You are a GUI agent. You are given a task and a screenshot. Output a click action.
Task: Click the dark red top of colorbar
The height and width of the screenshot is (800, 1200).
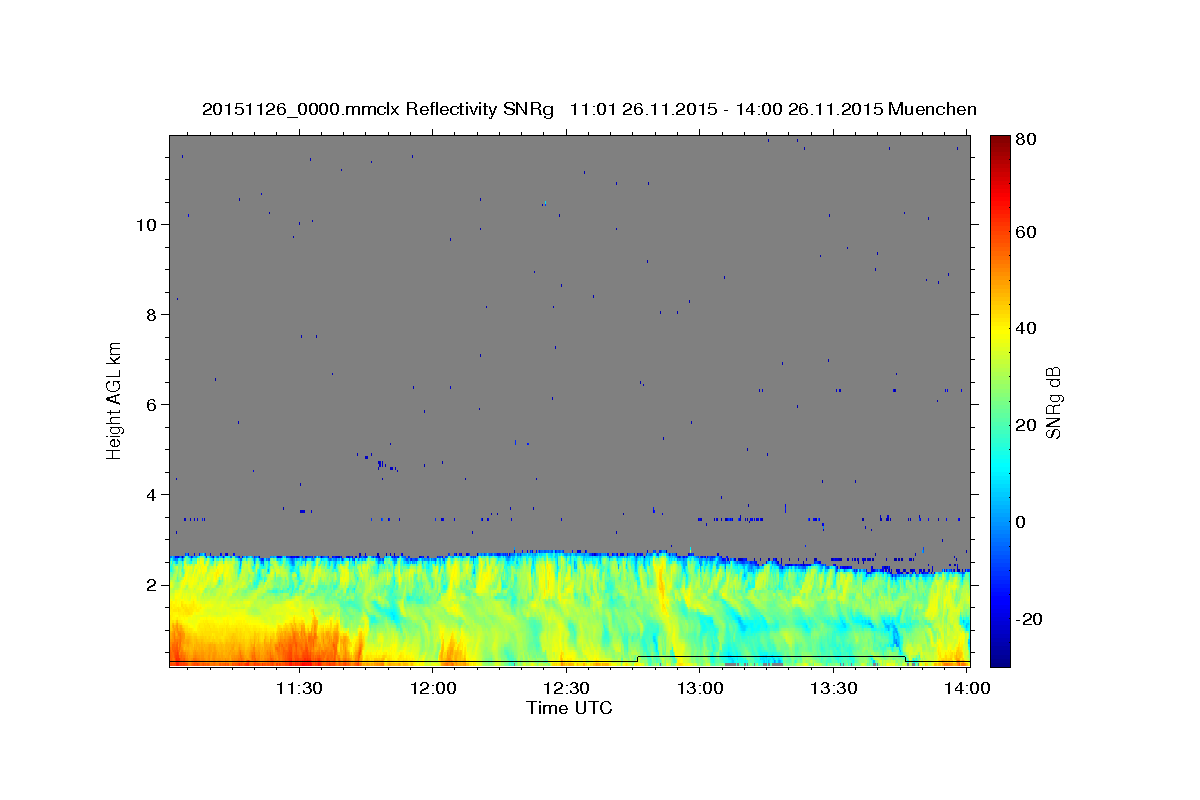pos(999,143)
